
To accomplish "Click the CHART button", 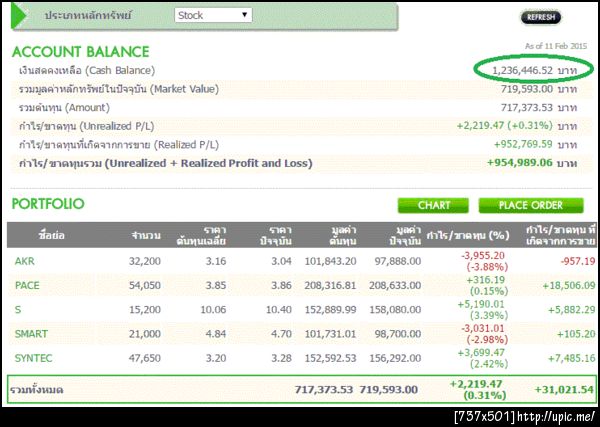I will pos(433,205).
